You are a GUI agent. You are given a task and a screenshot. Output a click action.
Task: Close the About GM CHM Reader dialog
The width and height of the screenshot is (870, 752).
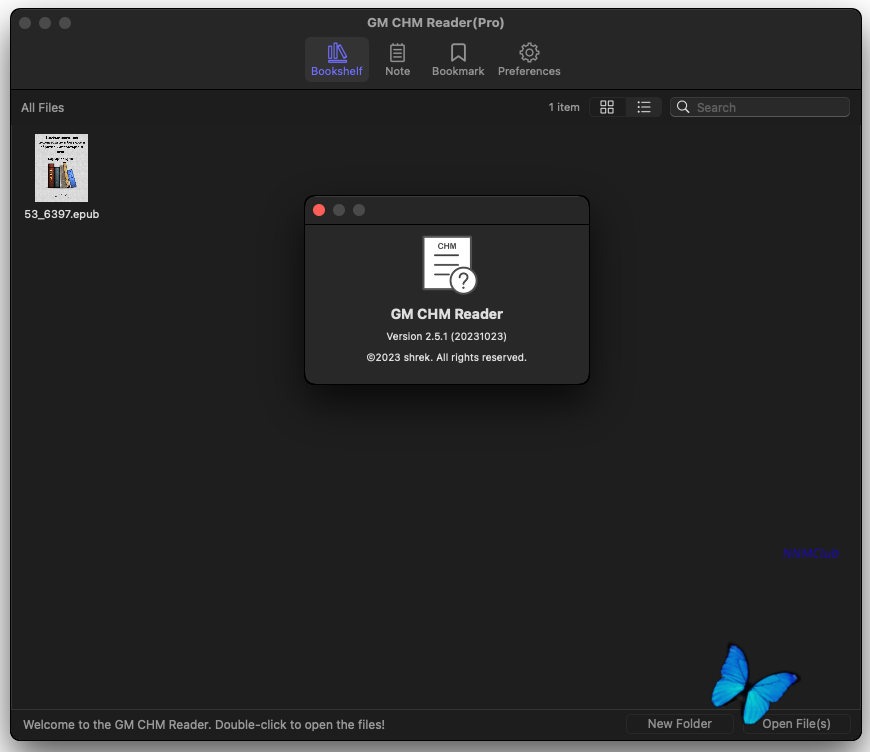[319, 210]
